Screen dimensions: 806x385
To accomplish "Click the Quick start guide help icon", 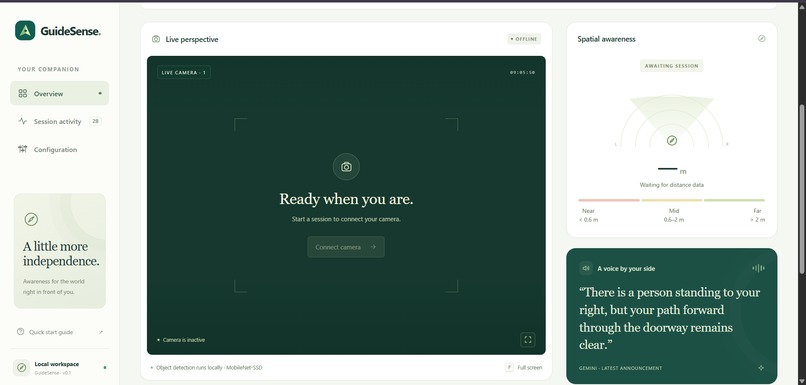I will (21, 332).
